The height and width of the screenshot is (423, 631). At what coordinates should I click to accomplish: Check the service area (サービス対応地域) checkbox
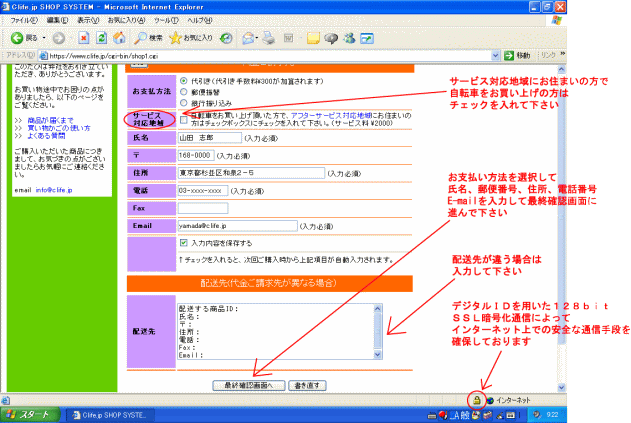coord(183,119)
